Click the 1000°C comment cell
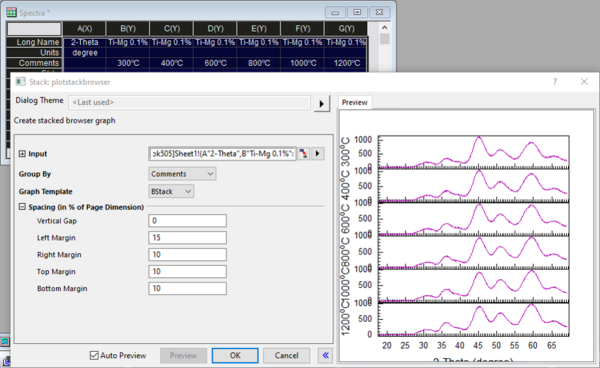 coord(303,63)
